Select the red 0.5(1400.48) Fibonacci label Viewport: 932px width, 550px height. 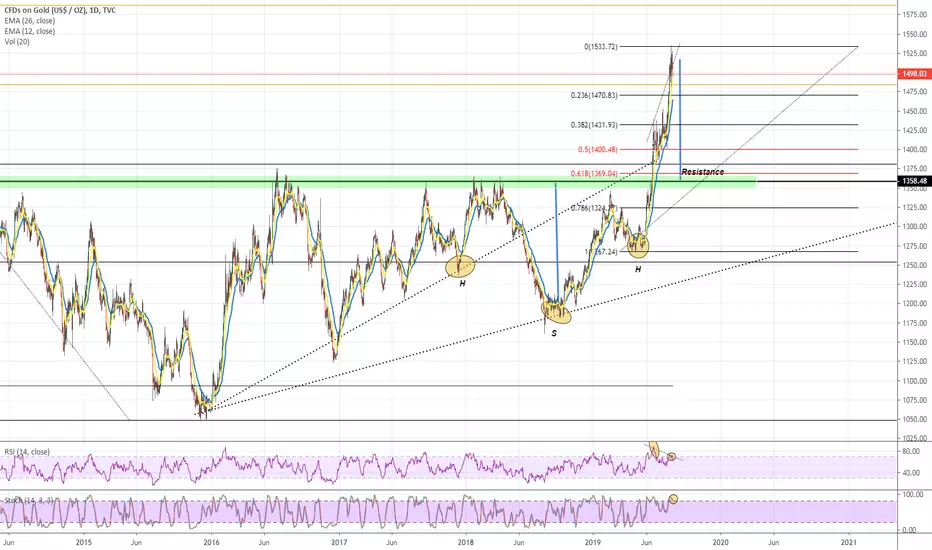(x=597, y=150)
